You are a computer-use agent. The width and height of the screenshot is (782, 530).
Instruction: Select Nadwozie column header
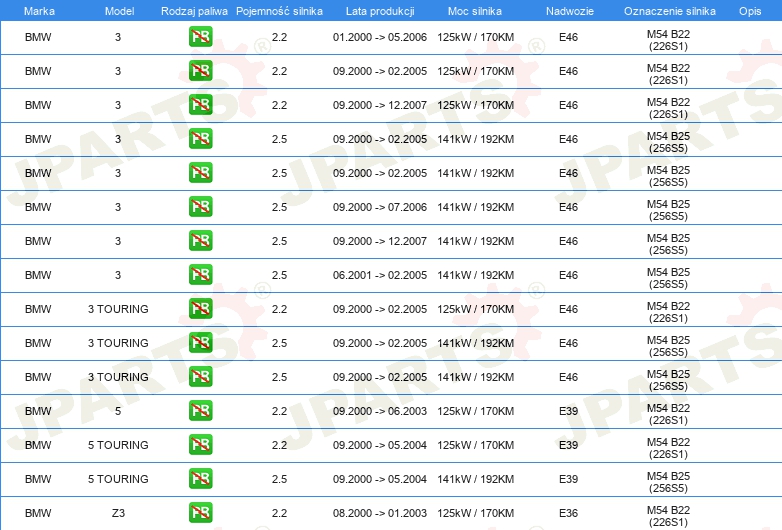(x=570, y=11)
